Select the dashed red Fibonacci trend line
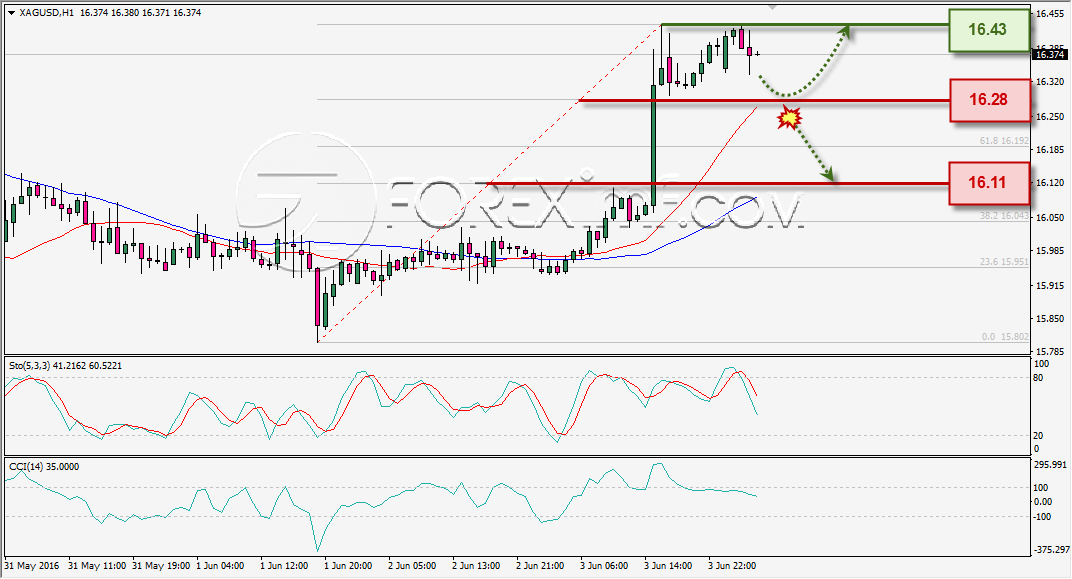The height and width of the screenshot is (579, 1072). [x=490, y=182]
